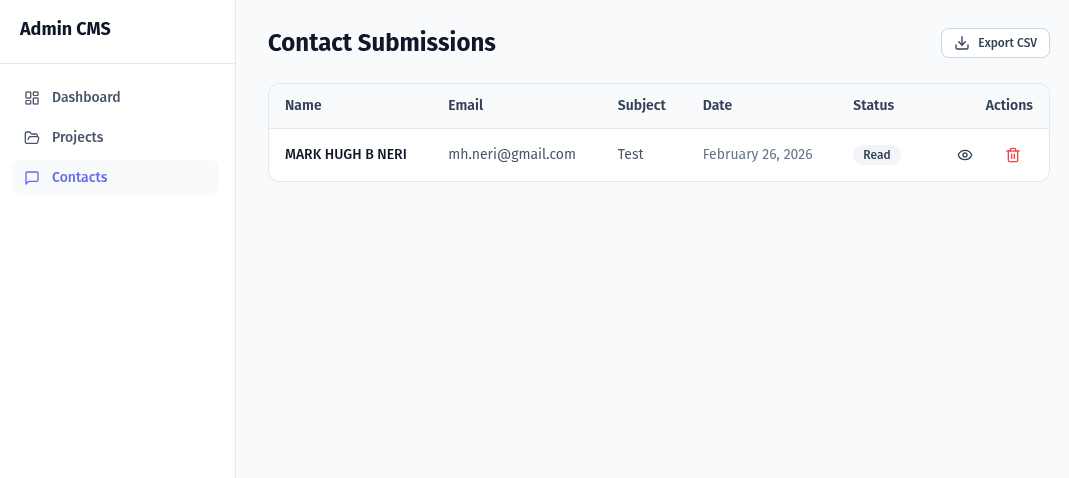Click the Projects folder icon

click(x=32, y=138)
